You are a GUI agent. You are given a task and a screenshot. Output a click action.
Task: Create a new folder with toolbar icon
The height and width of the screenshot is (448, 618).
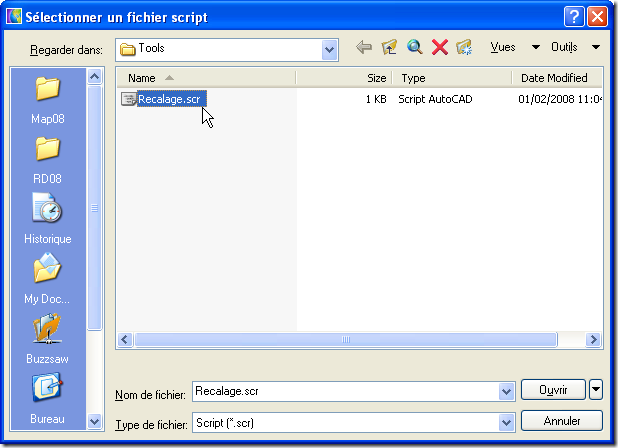click(x=464, y=48)
